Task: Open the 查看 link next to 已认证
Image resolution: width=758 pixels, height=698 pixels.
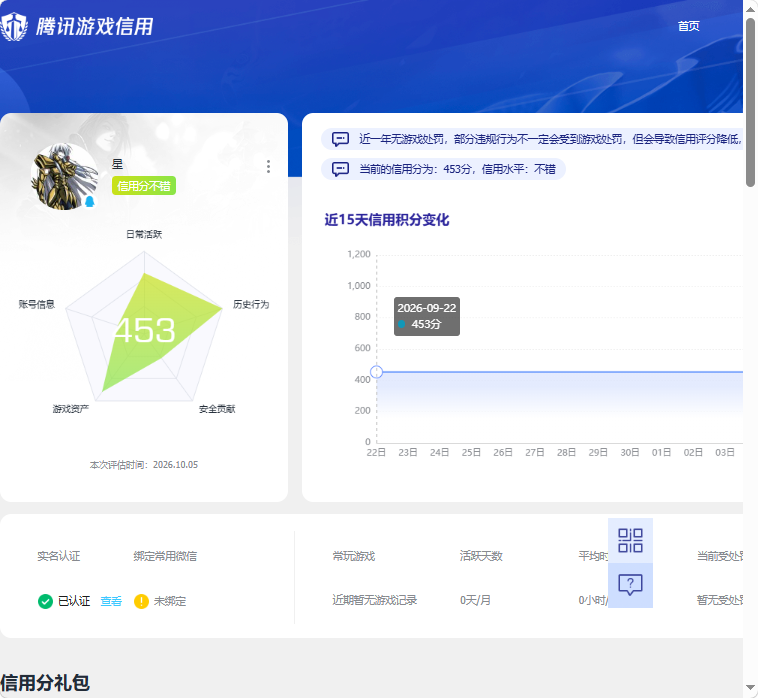Action: 111,601
